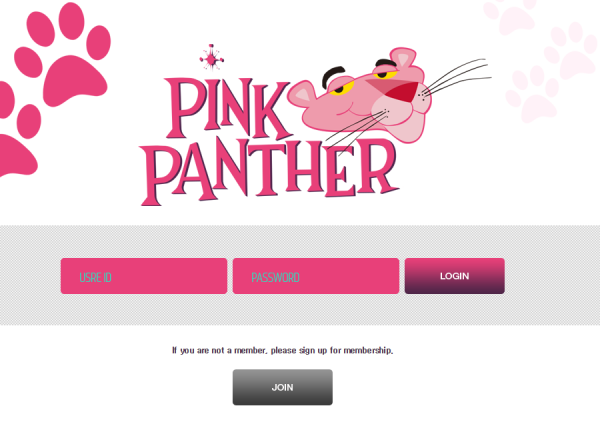Click the gray JOIN button
Screen dimensions: 600x440
click(282, 387)
